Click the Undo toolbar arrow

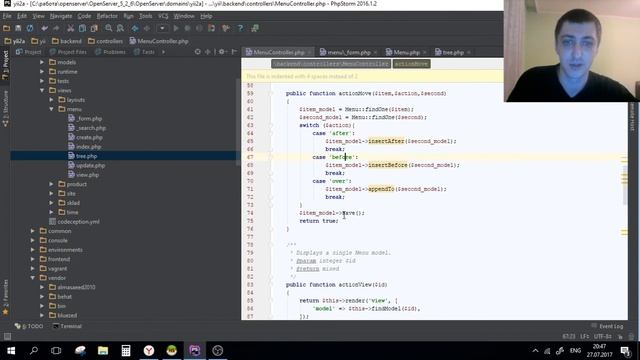point(44,28)
